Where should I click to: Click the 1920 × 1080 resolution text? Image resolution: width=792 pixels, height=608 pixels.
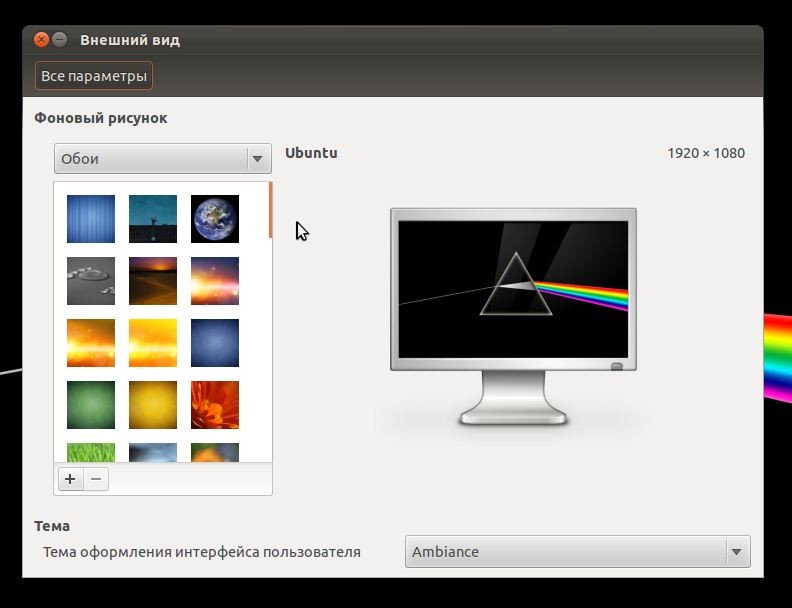[706, 153]
